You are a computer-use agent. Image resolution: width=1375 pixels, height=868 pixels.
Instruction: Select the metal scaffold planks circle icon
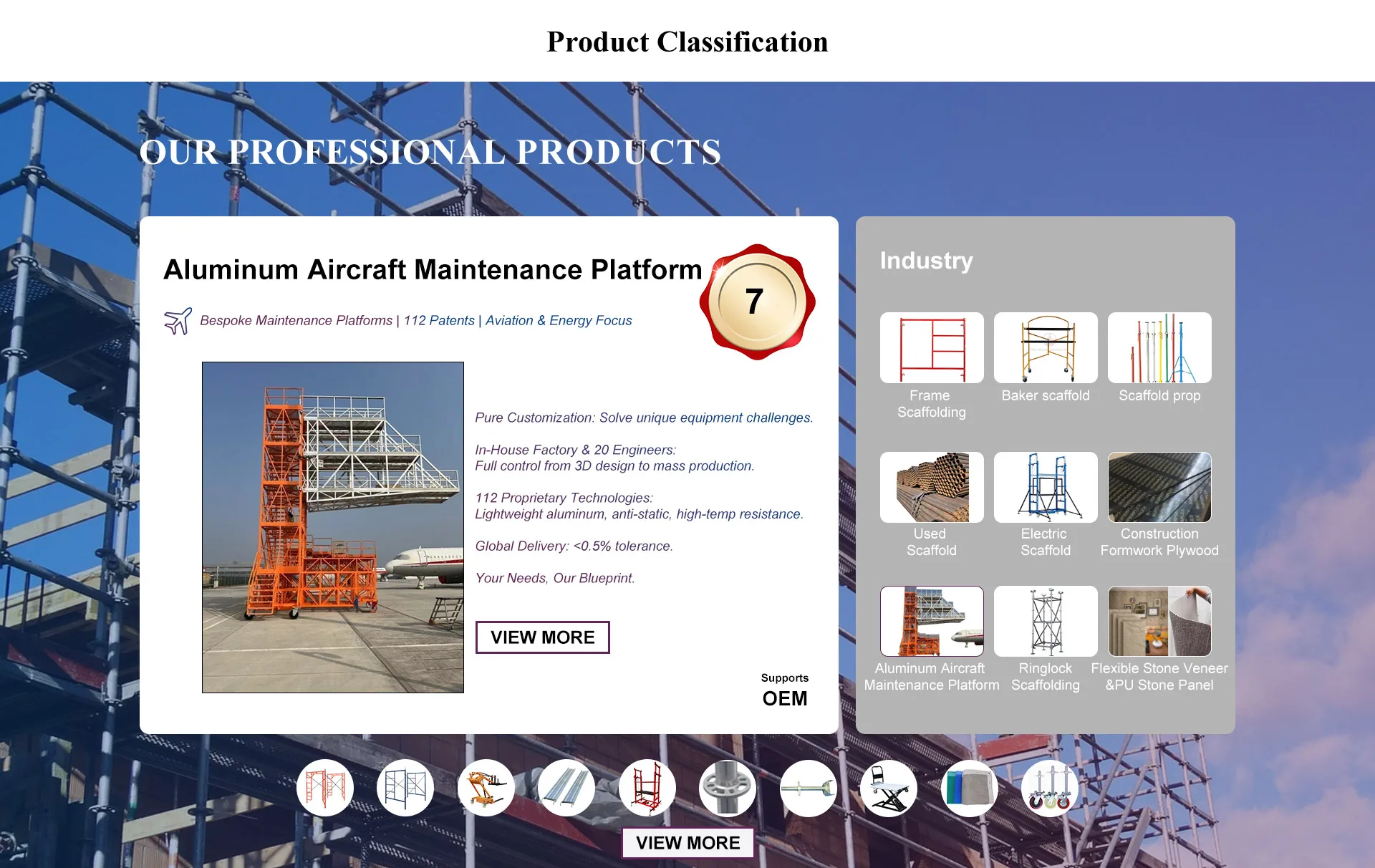pyautogui.click(x=566, y=789)
